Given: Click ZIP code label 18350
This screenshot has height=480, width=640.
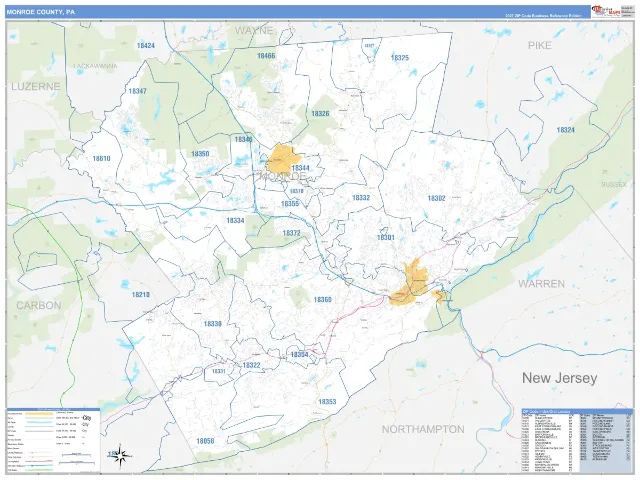Looking at the screenshot, I should tap(200, 154).
